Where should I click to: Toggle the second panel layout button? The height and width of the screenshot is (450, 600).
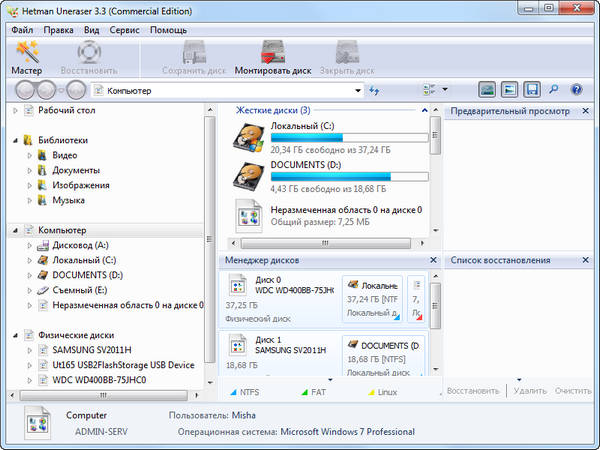point(509,90)
